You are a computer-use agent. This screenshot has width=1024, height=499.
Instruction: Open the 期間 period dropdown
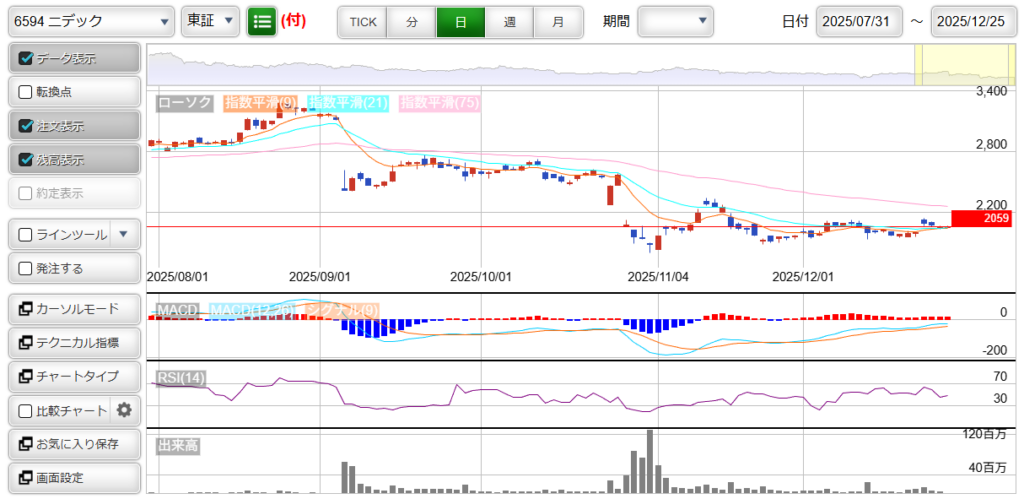[x=676, y=21]
